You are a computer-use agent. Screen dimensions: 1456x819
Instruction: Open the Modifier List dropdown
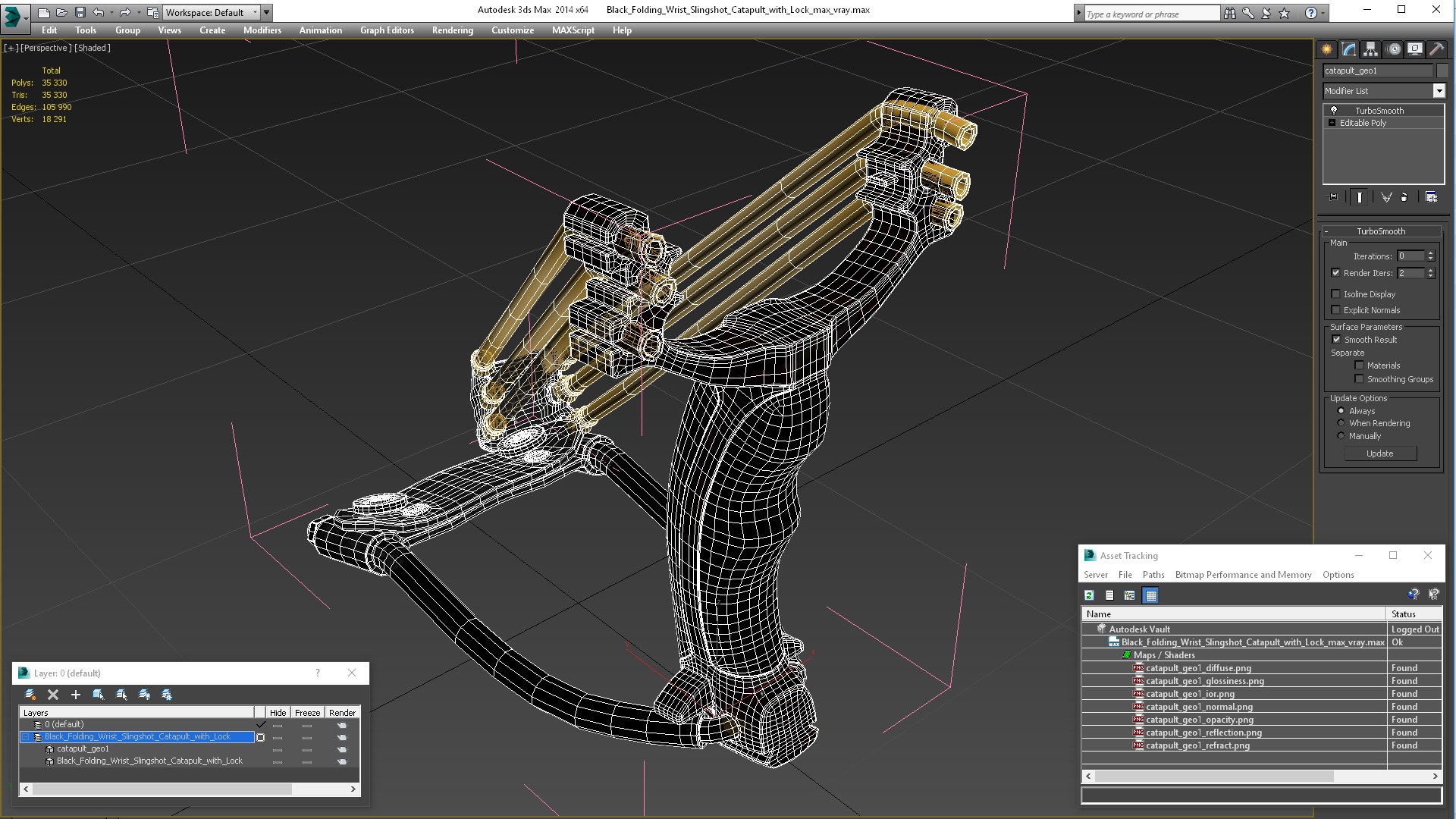(1439, 91)
